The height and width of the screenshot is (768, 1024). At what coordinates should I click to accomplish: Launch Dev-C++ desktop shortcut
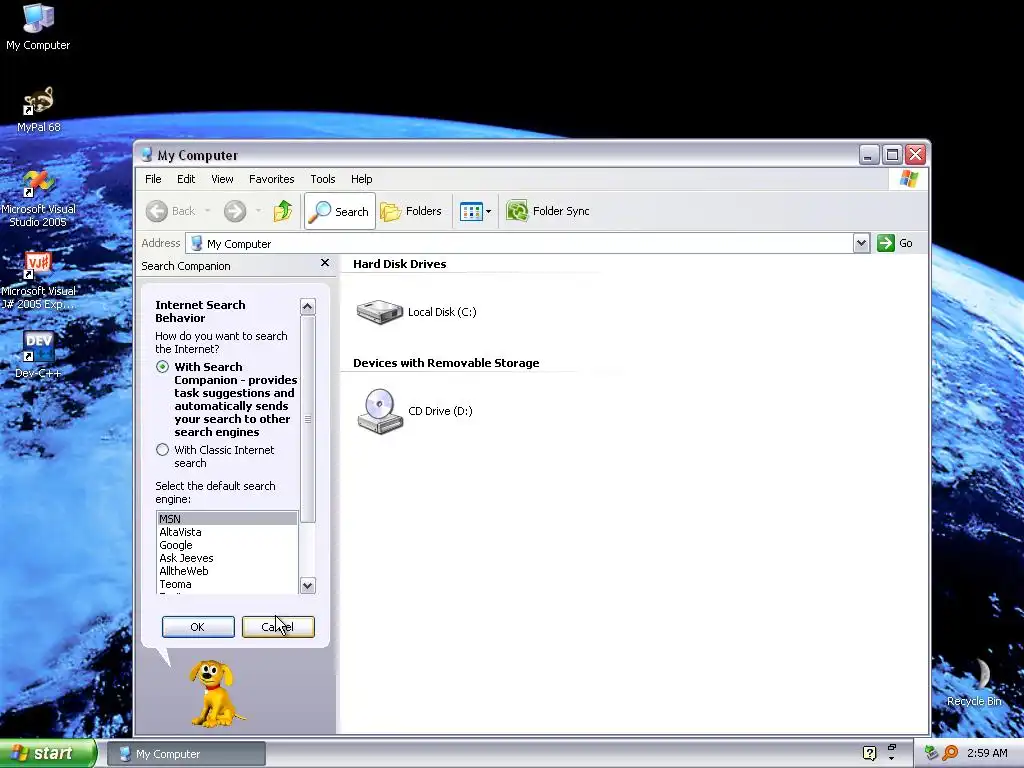[39, 355]
